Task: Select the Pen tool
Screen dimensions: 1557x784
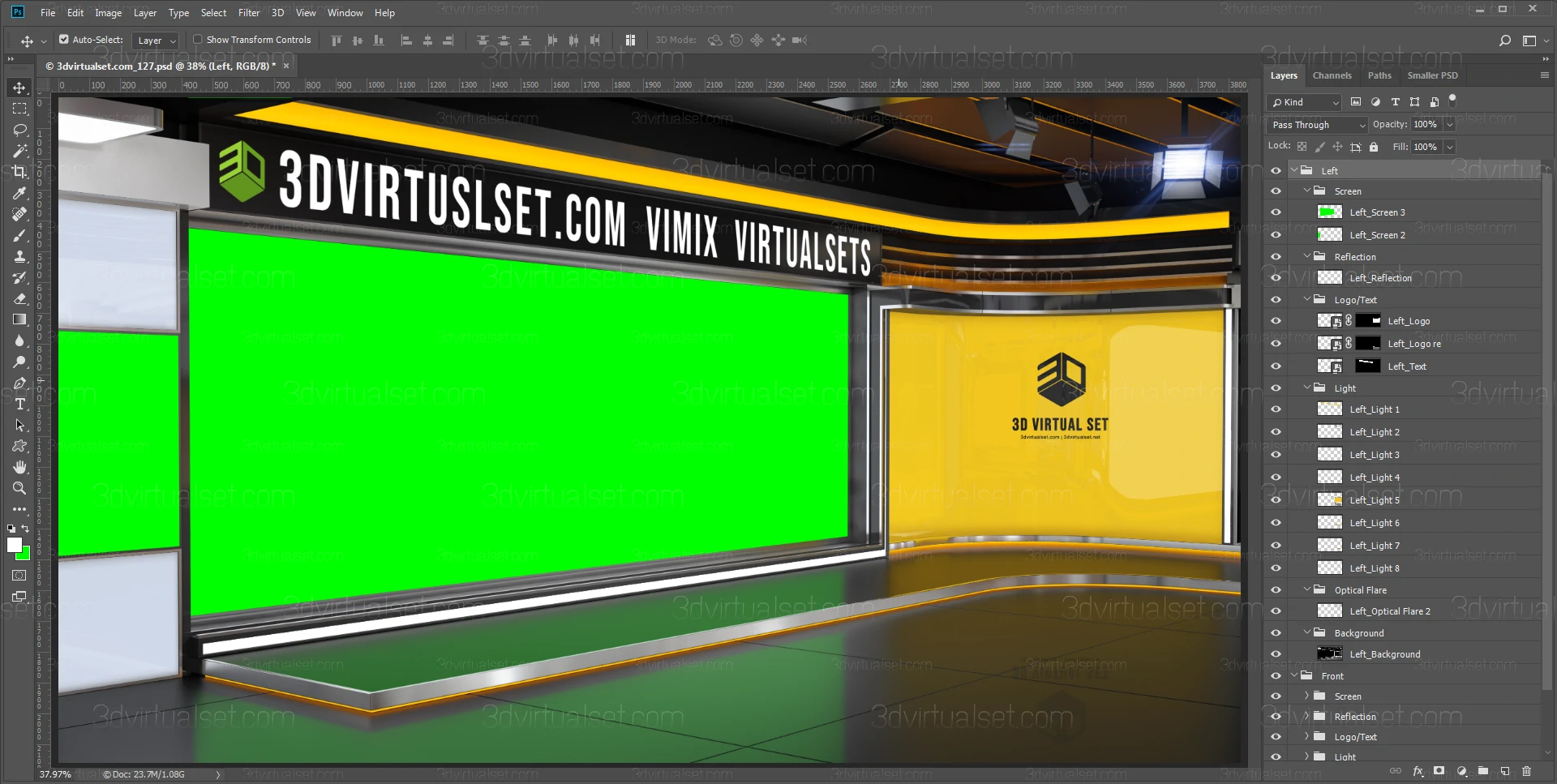Action: coord(19,383)
